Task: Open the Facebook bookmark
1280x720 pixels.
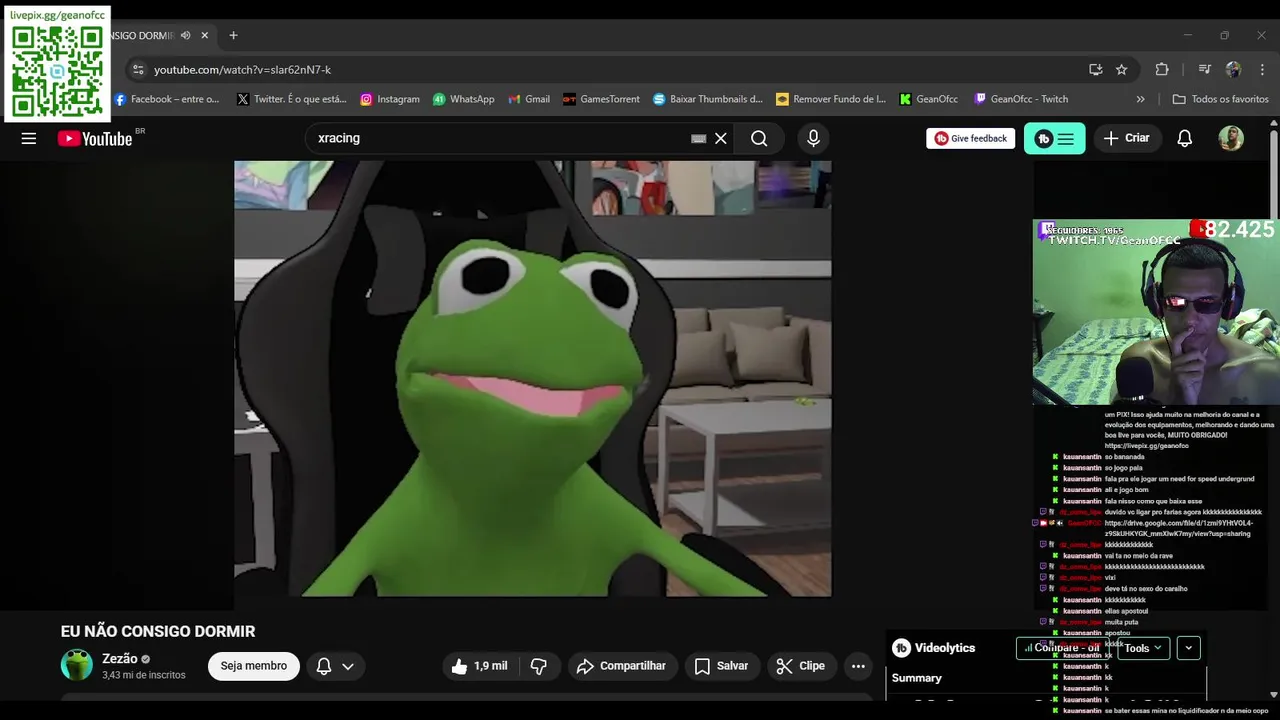Action: tap(166, 99)
